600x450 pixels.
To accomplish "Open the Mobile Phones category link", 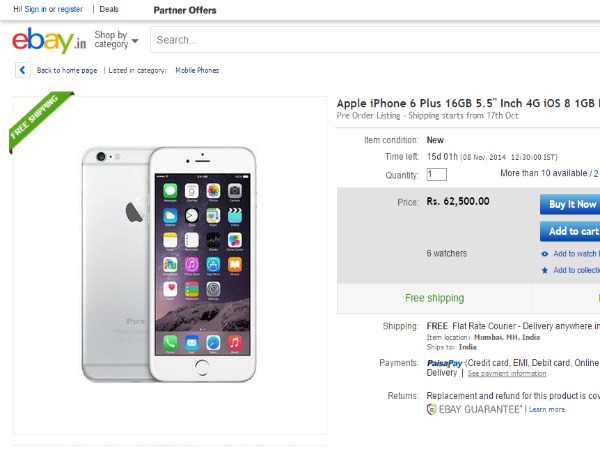I will (197, 70).
